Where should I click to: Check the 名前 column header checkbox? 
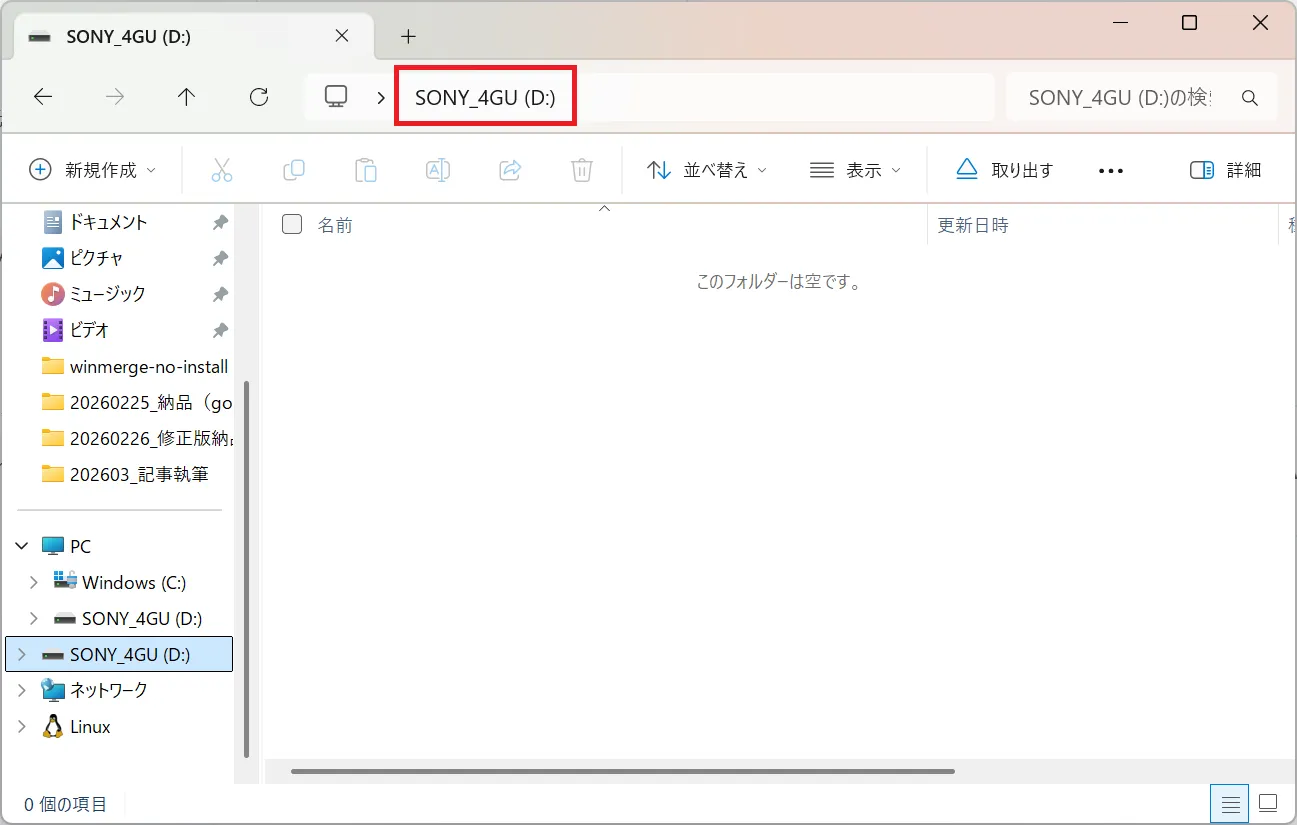[x=291, y=224]
